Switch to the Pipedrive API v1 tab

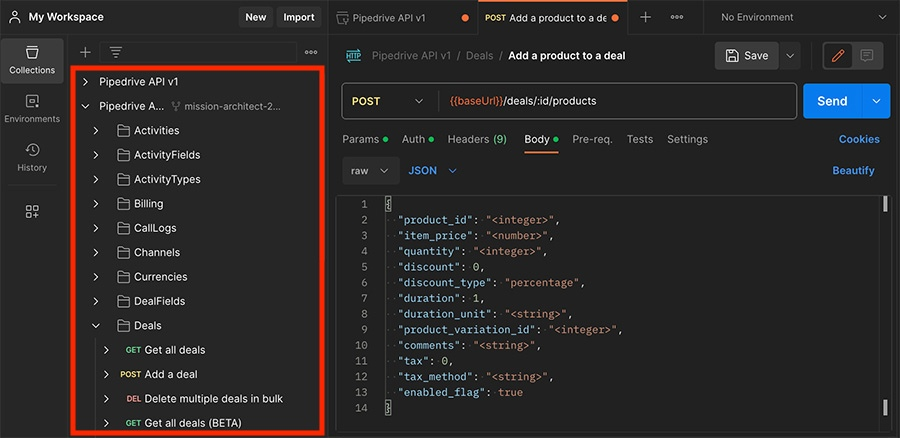[x=403, y=17]
